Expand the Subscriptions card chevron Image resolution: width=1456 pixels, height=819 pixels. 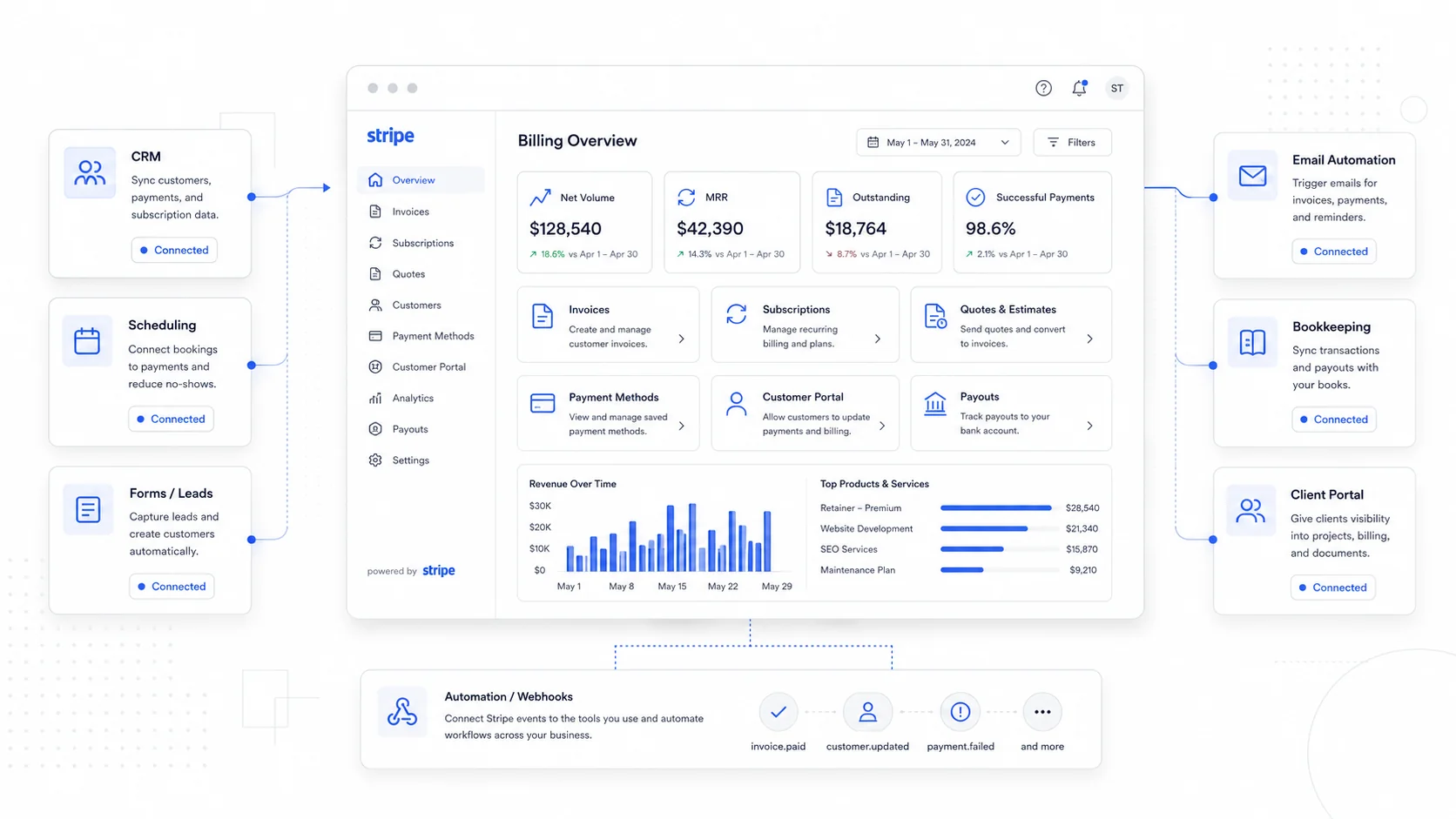(x=878, y=339)
